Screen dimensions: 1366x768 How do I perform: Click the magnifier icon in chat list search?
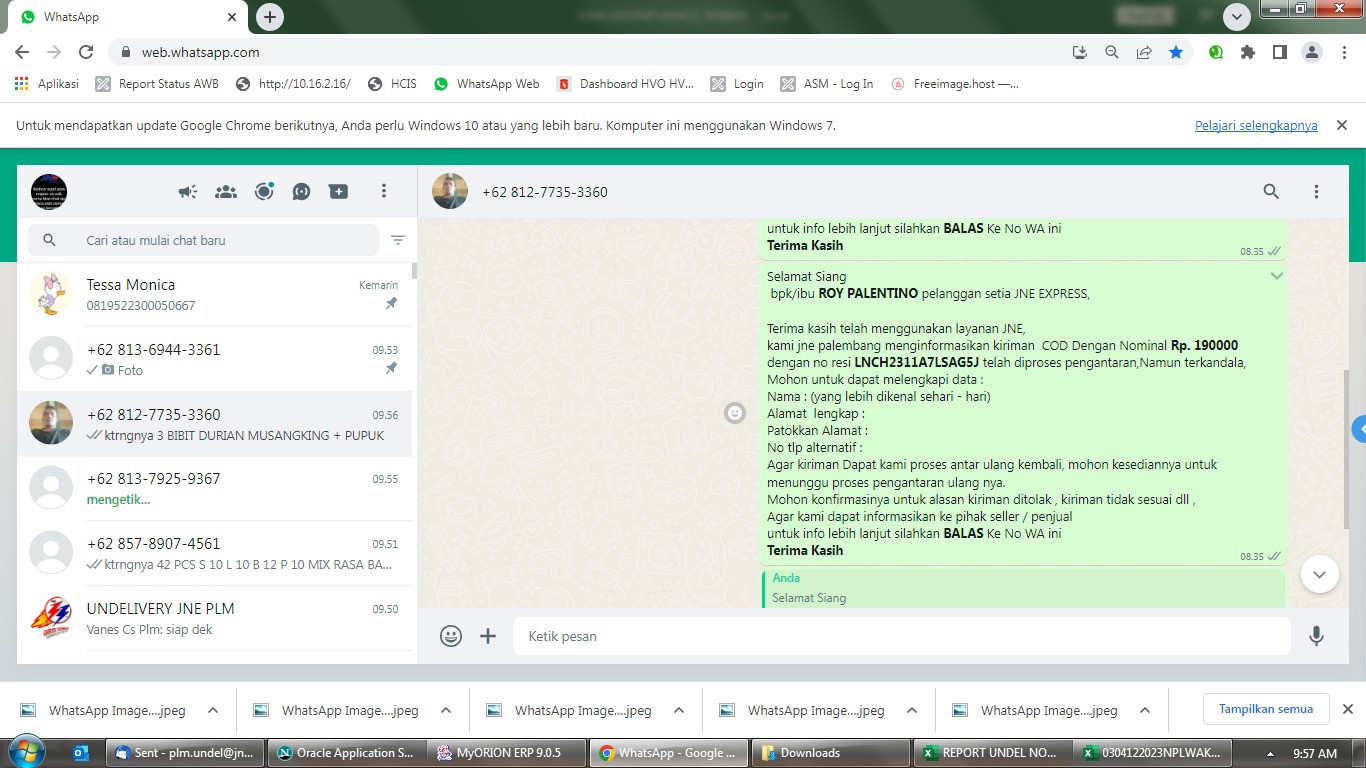[x=49, y=240]
